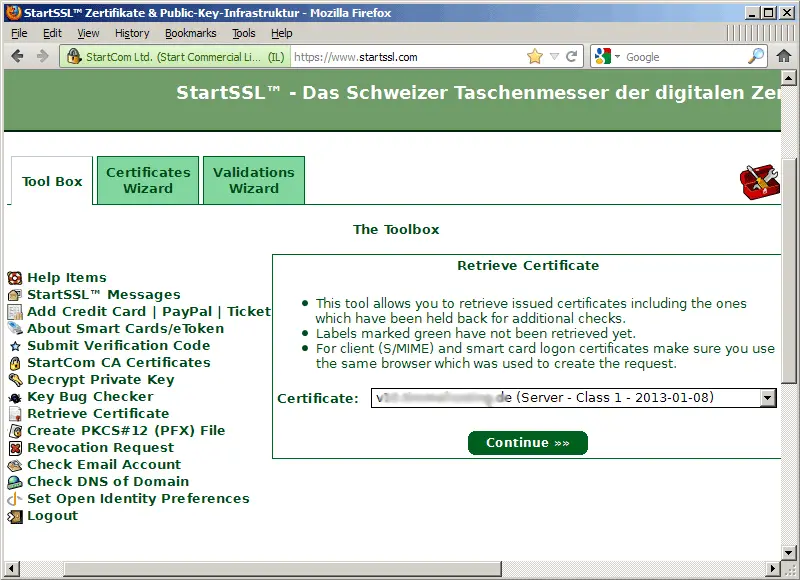Viewport: 800px width, 580px height.
Task: Switch to the Certificates Wizard tab
Action: point(147,181)
